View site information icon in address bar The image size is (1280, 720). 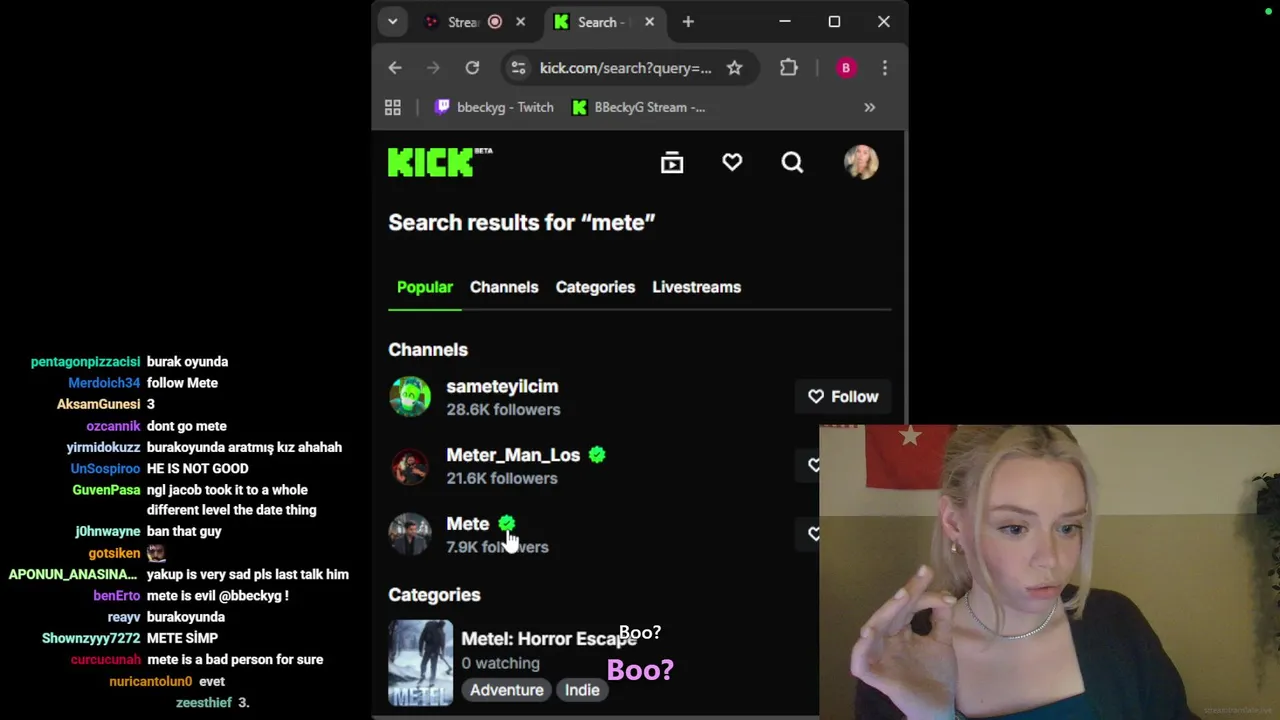tap(518, 68)
